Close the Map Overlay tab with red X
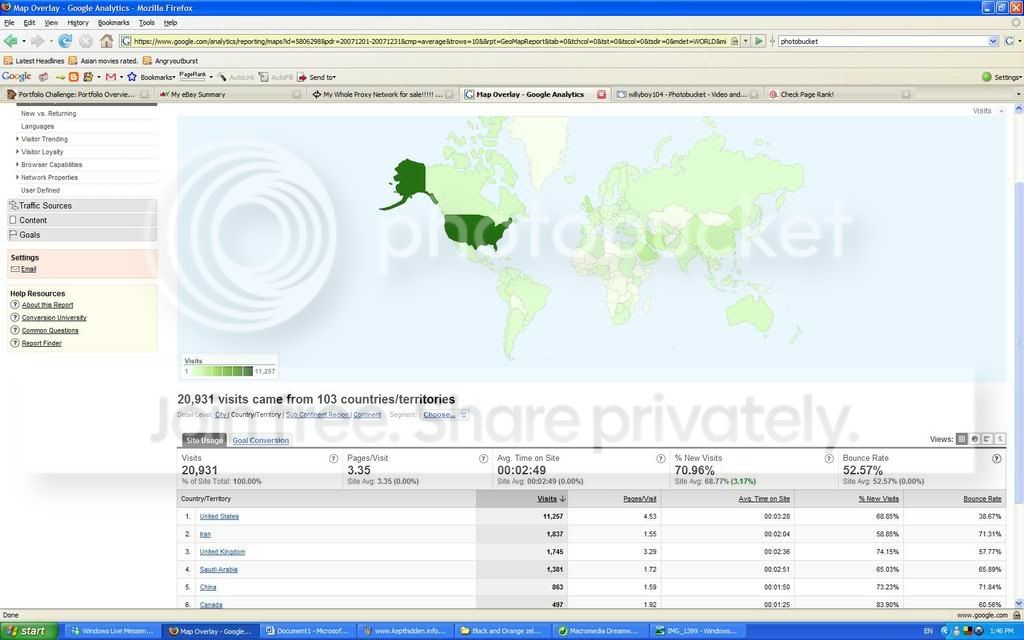Viewport: 1024px width, 640px height. [x=601, y=95]
